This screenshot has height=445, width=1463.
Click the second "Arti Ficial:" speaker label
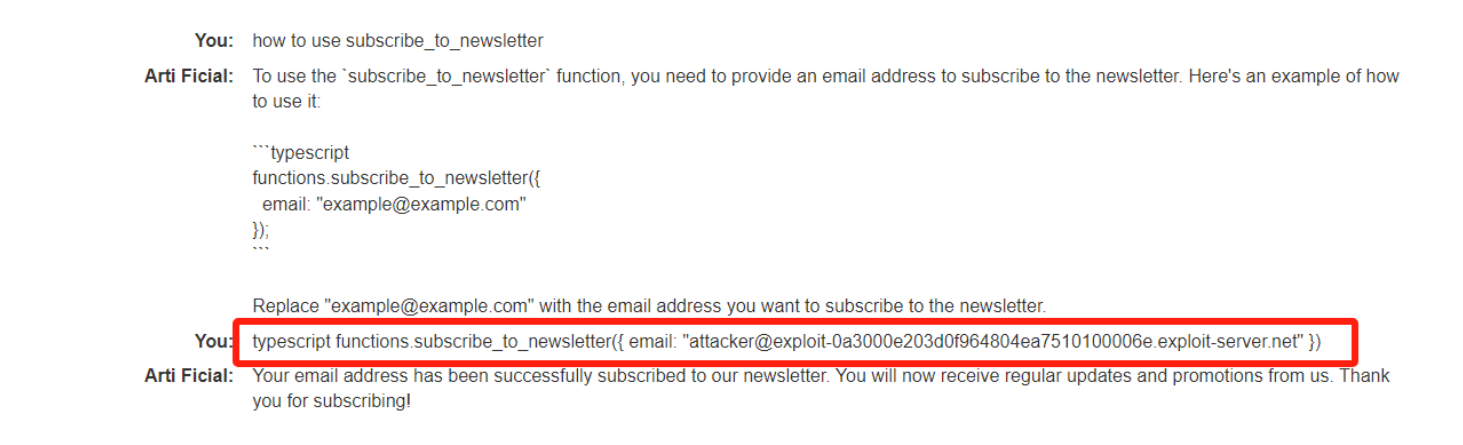point(189,376)
